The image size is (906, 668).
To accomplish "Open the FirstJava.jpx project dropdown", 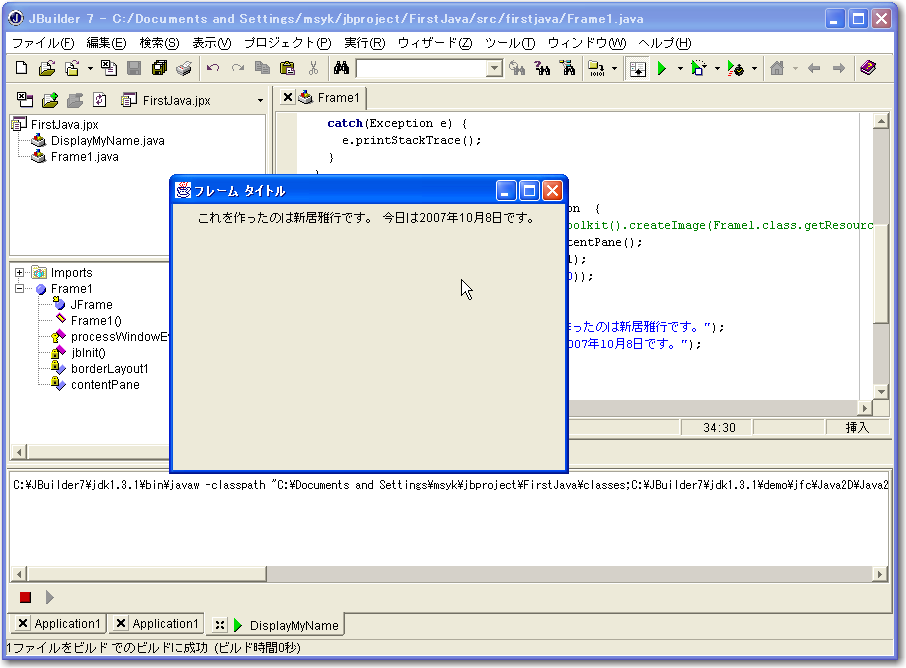I will point(260,100).
